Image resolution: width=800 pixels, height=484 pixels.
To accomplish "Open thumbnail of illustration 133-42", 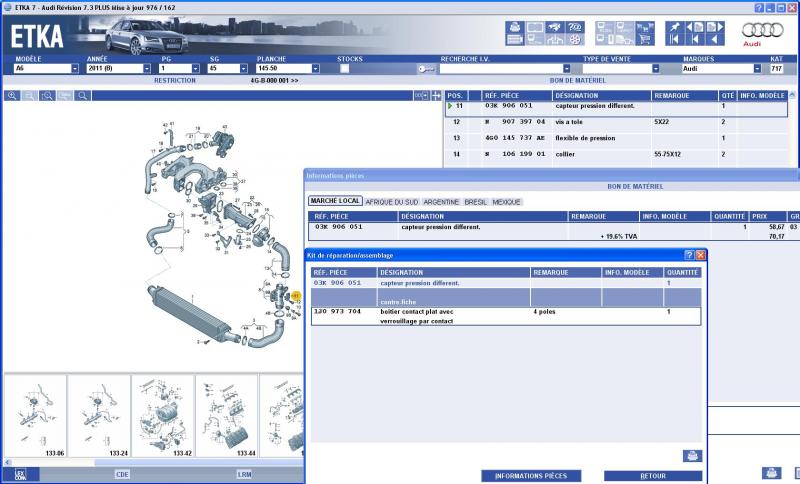I will point(163,416).
